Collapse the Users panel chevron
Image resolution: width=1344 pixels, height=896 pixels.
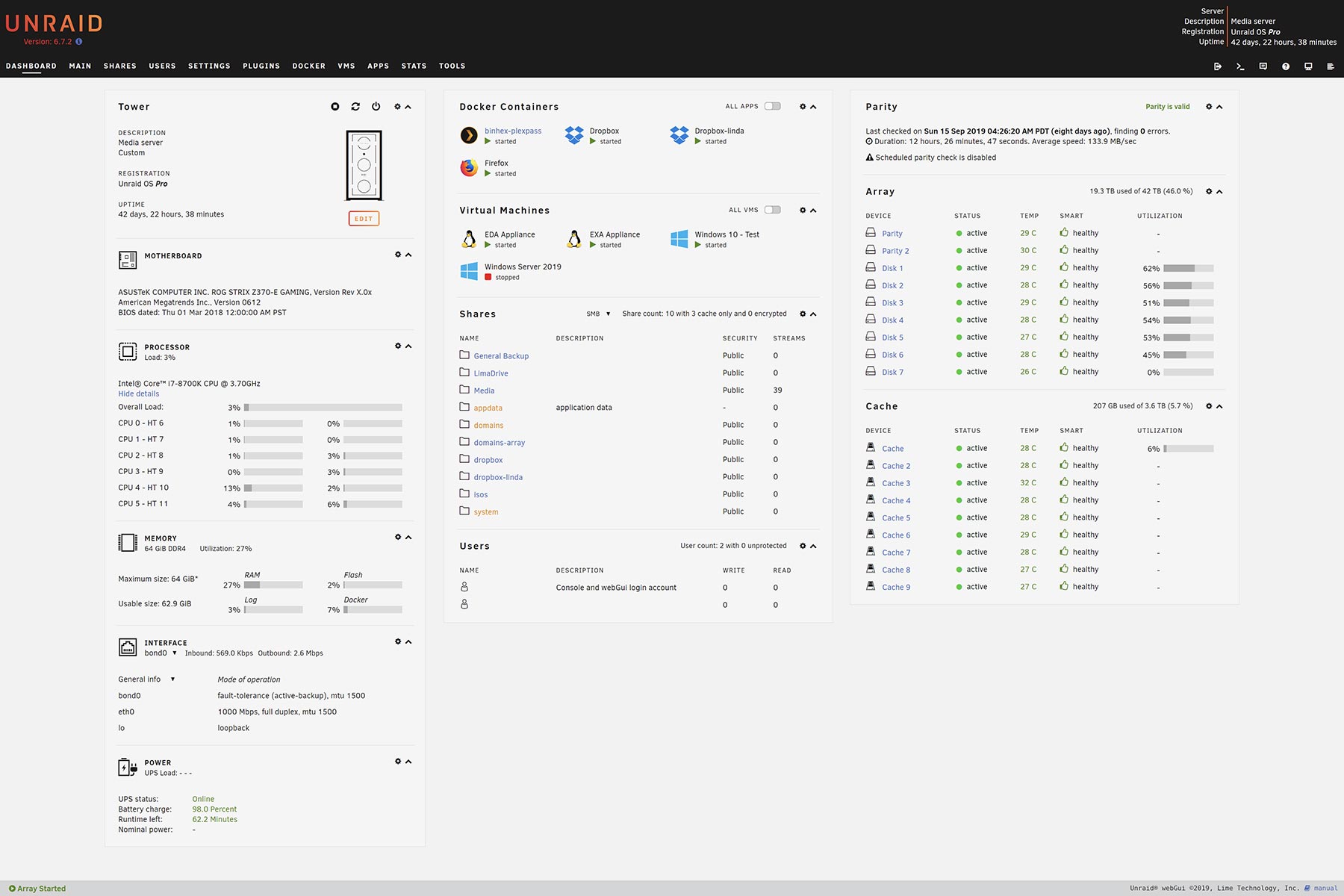click(813, 546)
